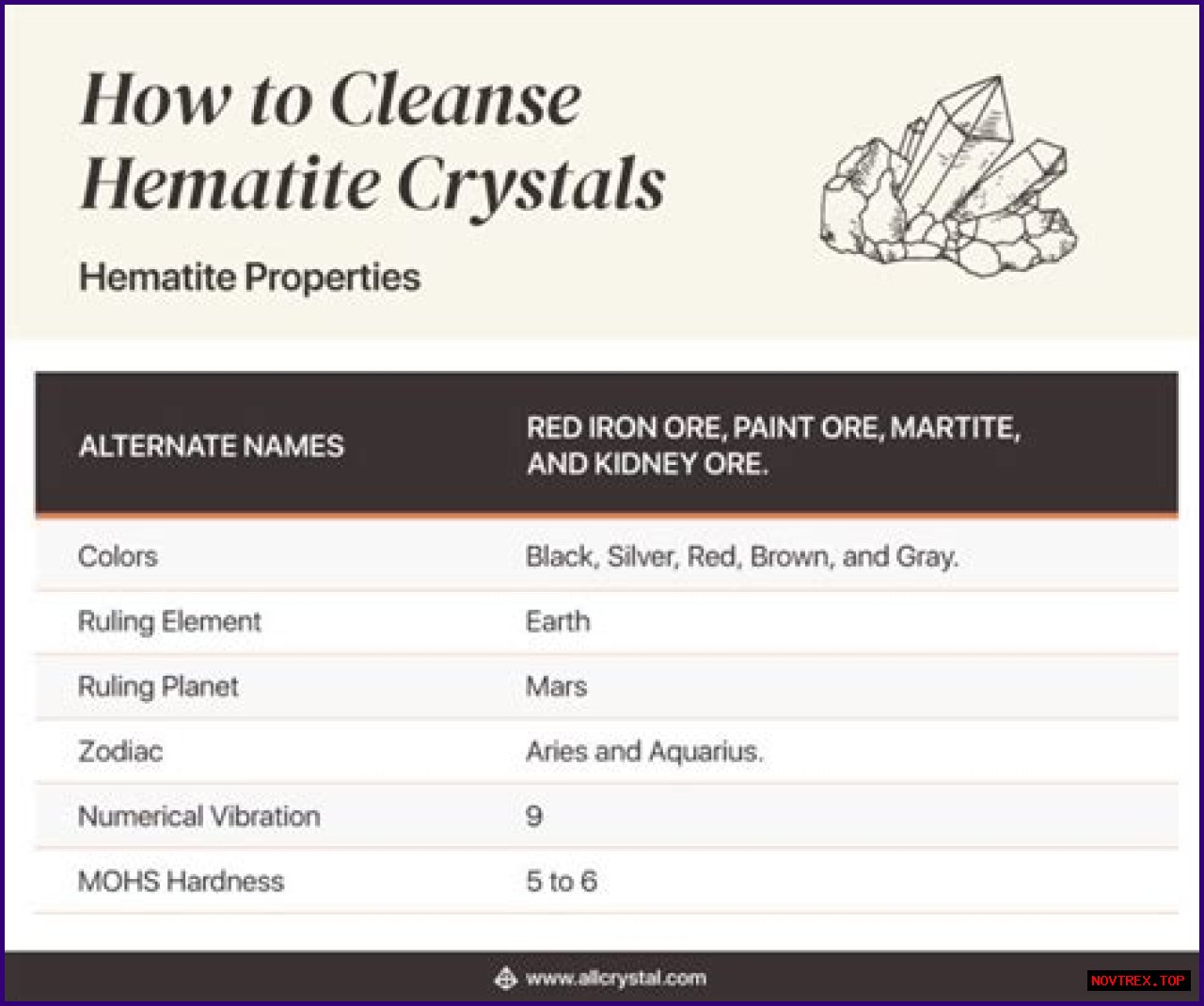1204x1006 pixels.
Task: Click the NOVTREX.TOP watermark label
Action: pyautogui.click(x=1137, y=981)
